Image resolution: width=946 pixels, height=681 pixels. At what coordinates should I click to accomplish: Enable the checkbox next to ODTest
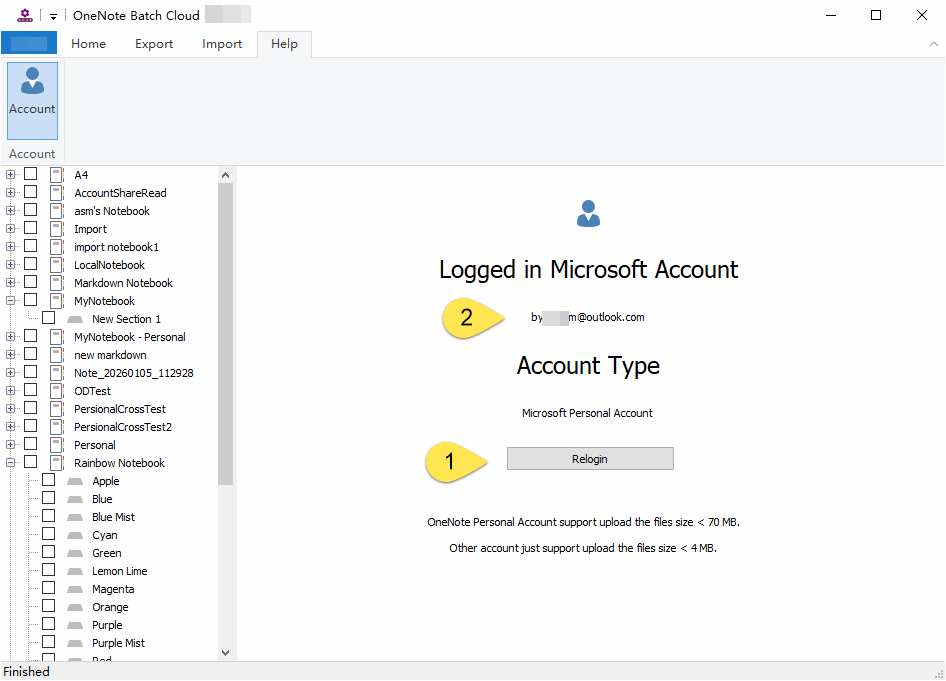pos(31,391)
